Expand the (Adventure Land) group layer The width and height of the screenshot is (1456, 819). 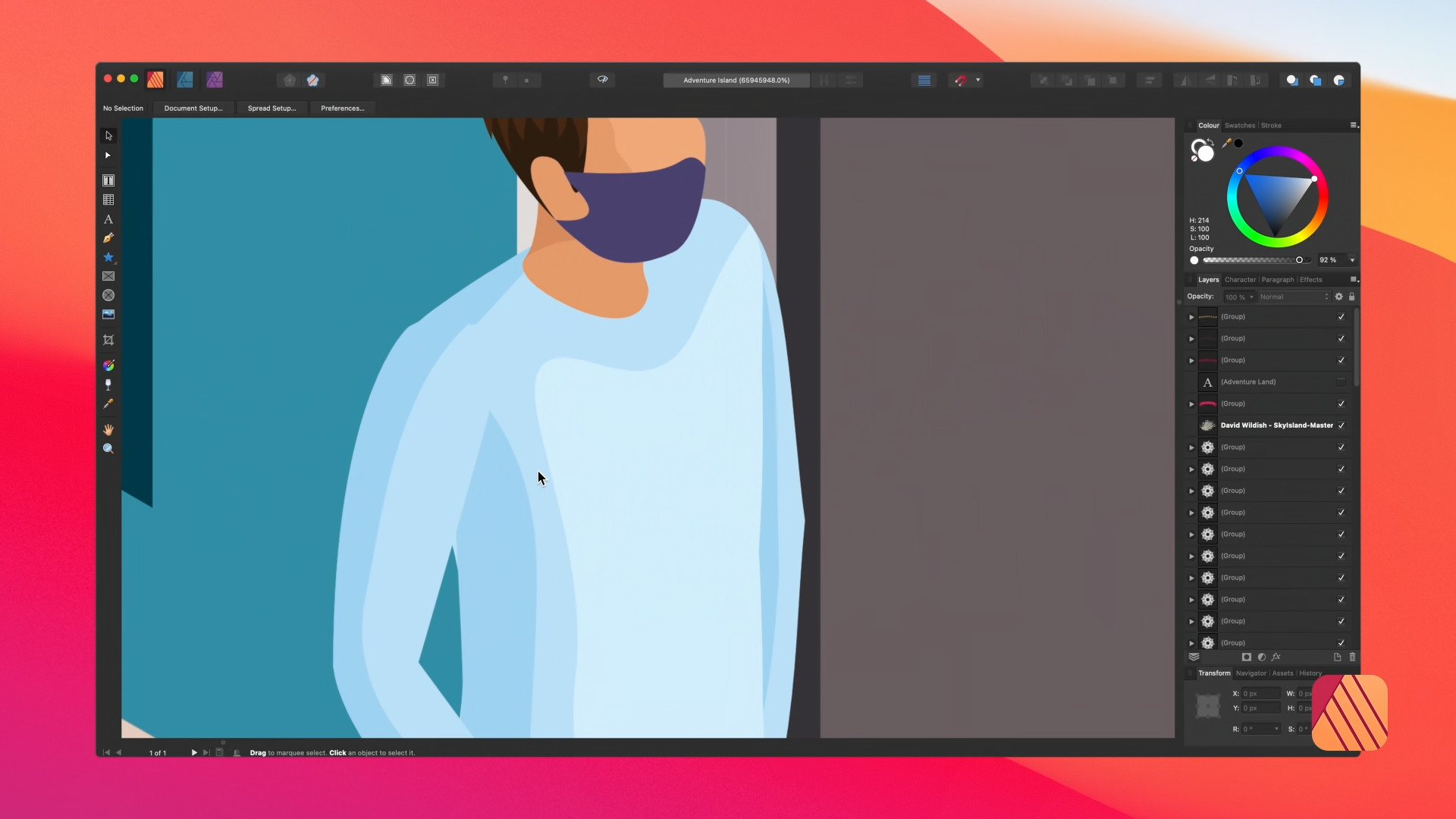click(1191, 383)
